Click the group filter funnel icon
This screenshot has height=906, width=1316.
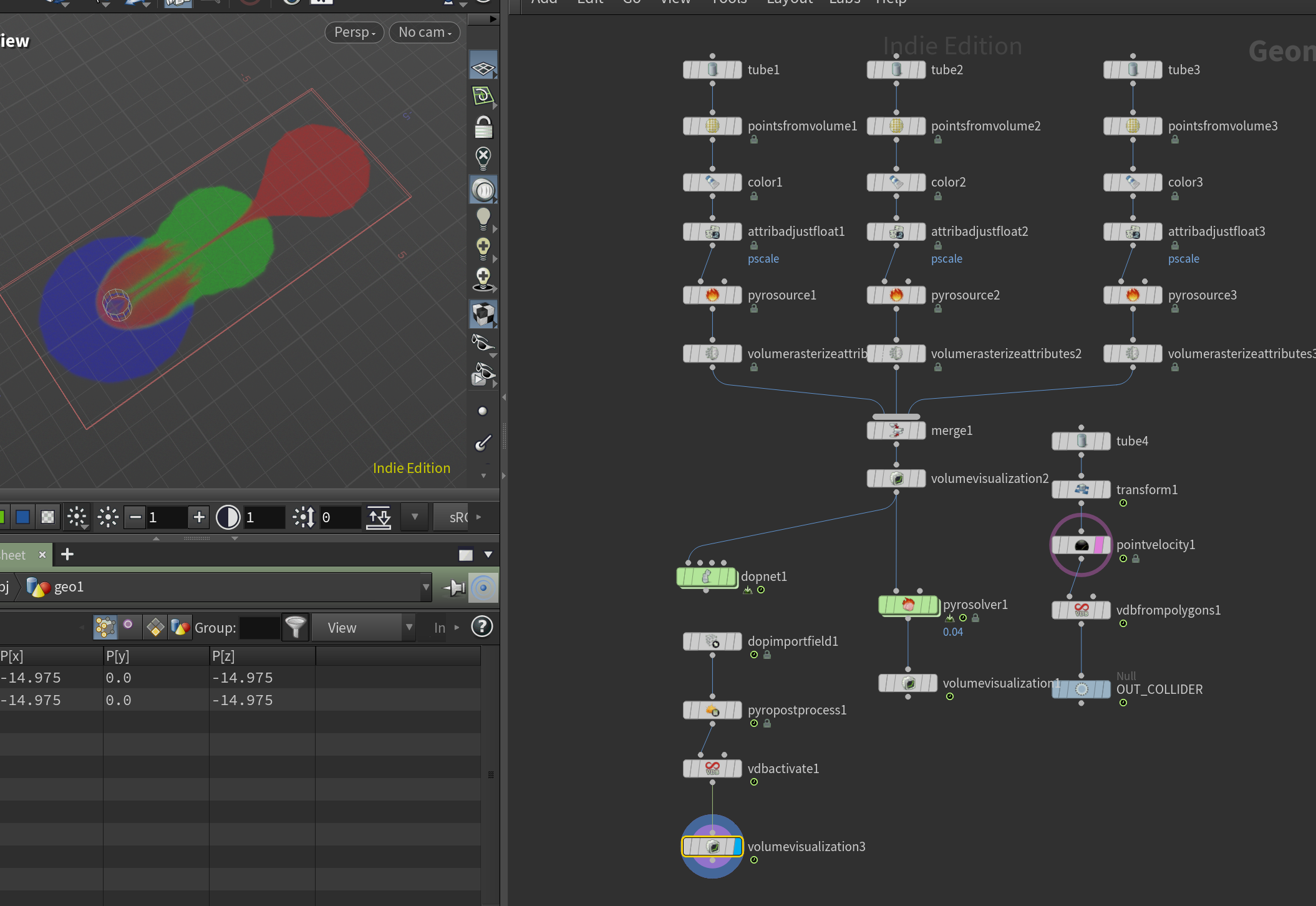[x=296, y=627]
